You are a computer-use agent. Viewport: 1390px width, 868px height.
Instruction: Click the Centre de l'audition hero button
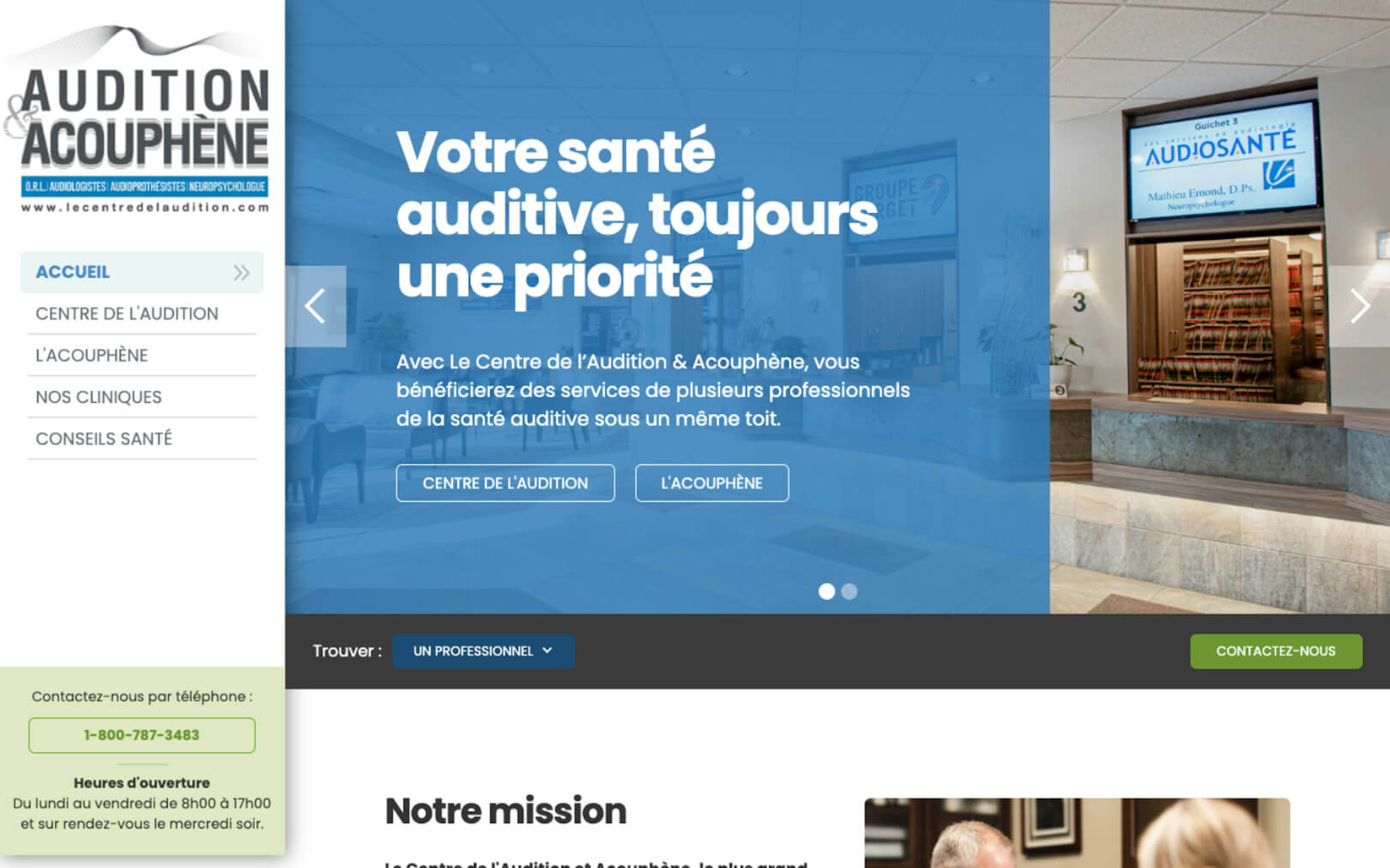(x=505, y=483)
